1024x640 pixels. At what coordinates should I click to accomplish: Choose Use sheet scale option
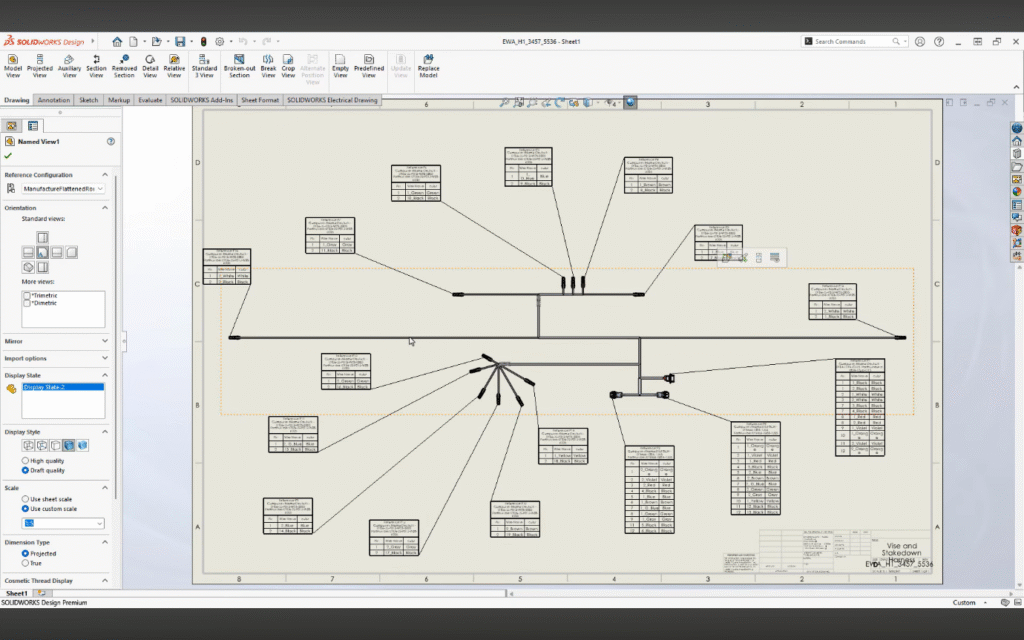click(x=25, y=499)
